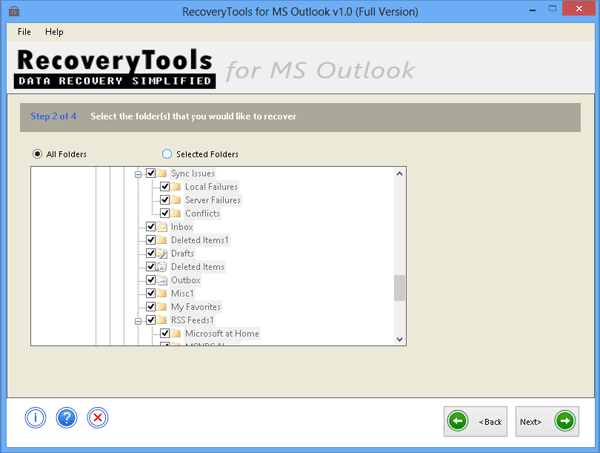Select the Inbox folder label

[x=182, y=227]
